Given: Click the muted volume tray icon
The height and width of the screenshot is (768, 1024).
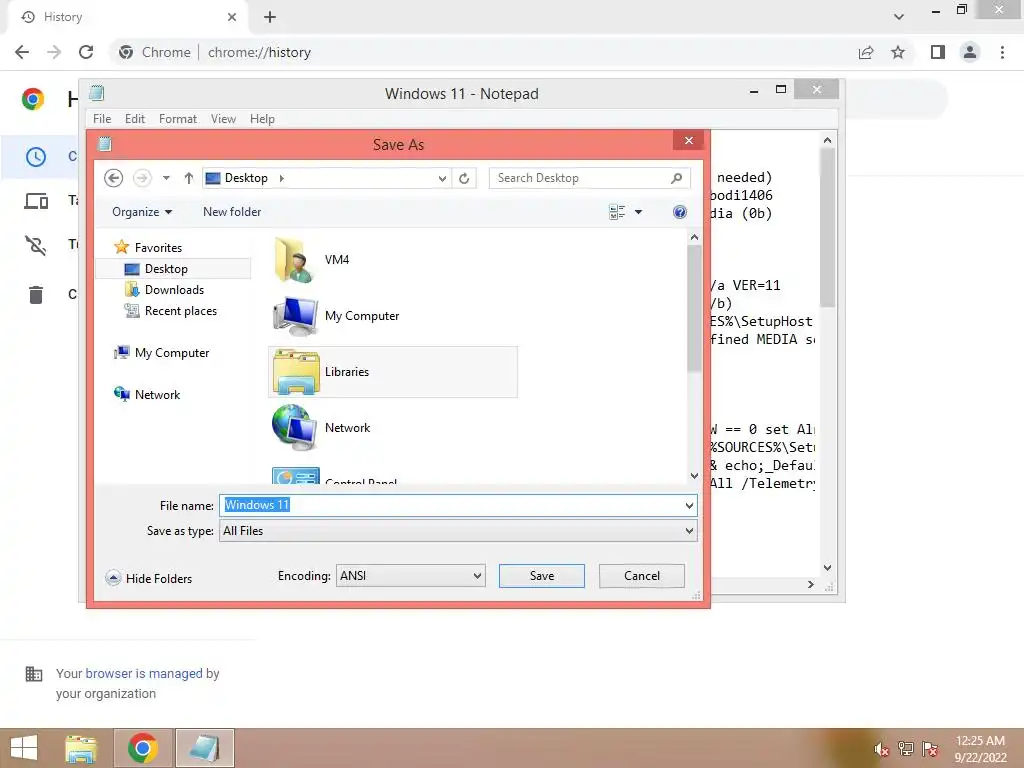Looking at the screenshot, I should coord(881,749).
